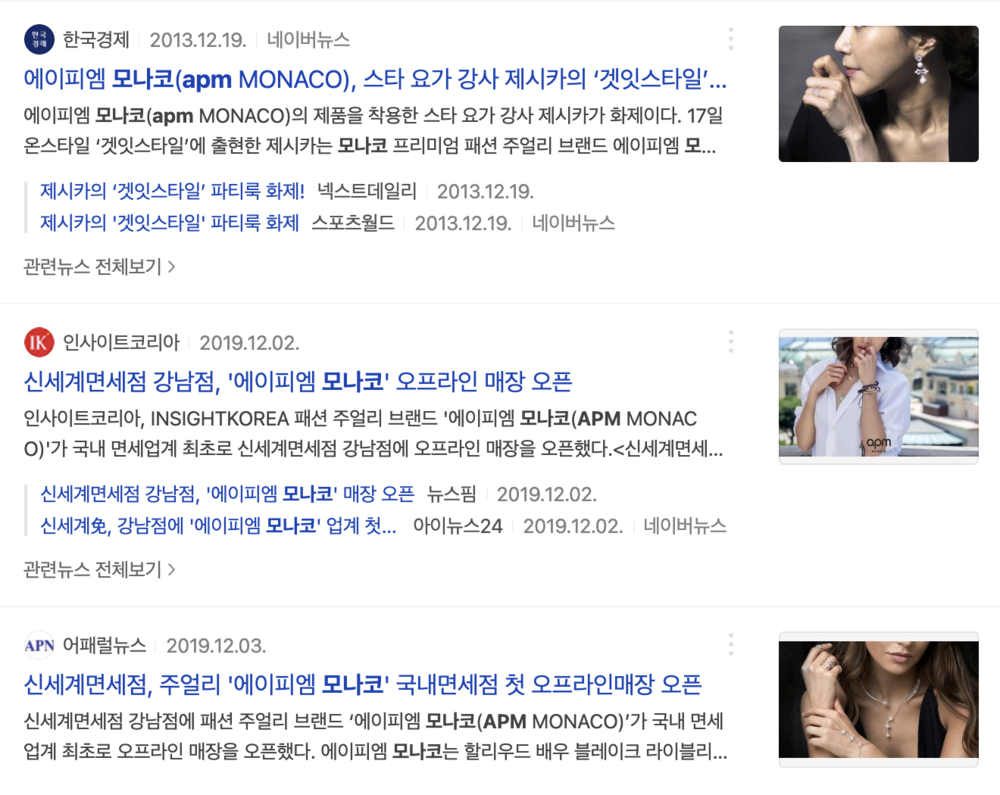This screenshot has width=1000, height=795.
Task: Open 스포츠월드 related article link
Action: [x=170, y=223]
